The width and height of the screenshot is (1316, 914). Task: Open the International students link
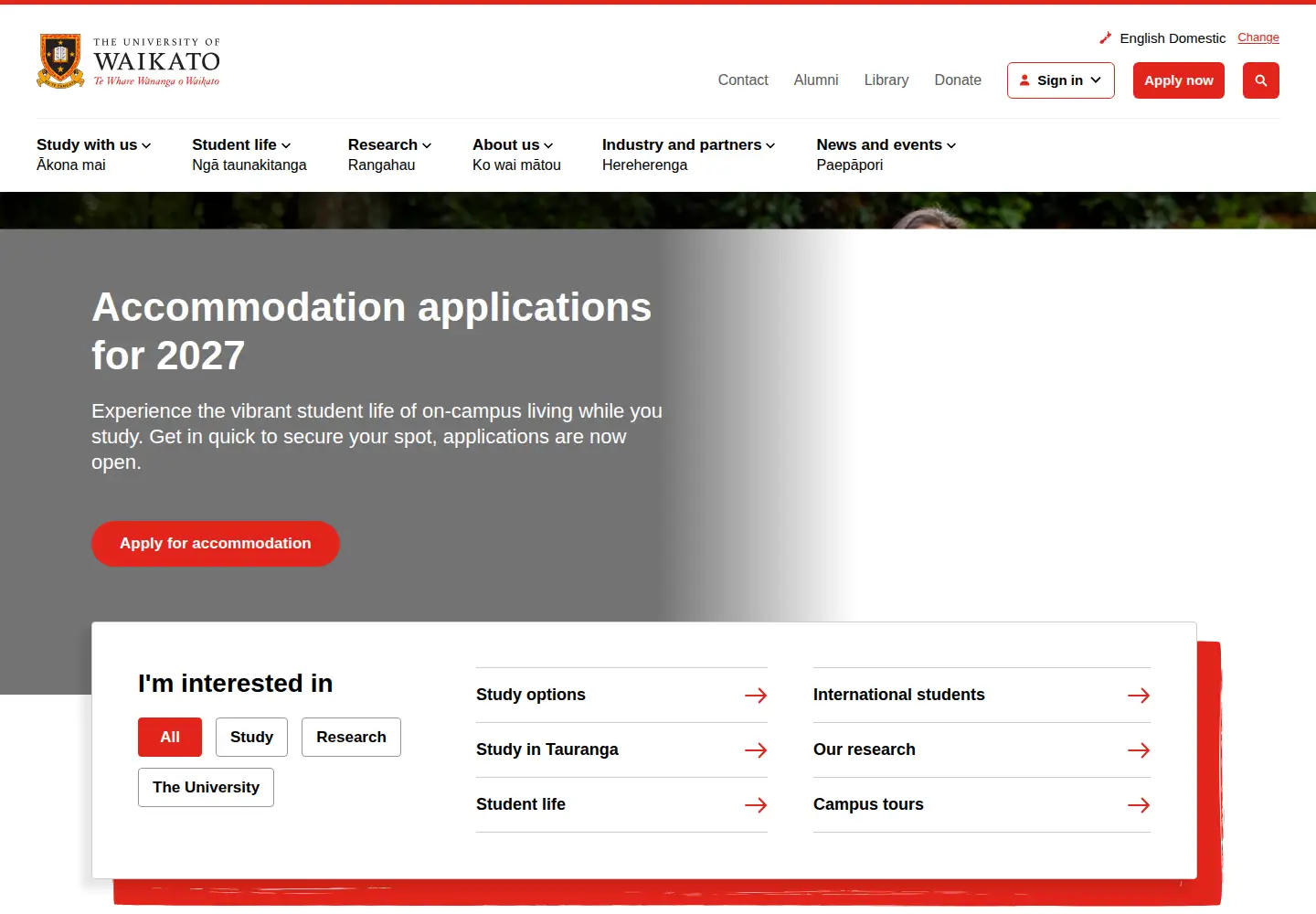pyautogui.click(x=982, y=695)
